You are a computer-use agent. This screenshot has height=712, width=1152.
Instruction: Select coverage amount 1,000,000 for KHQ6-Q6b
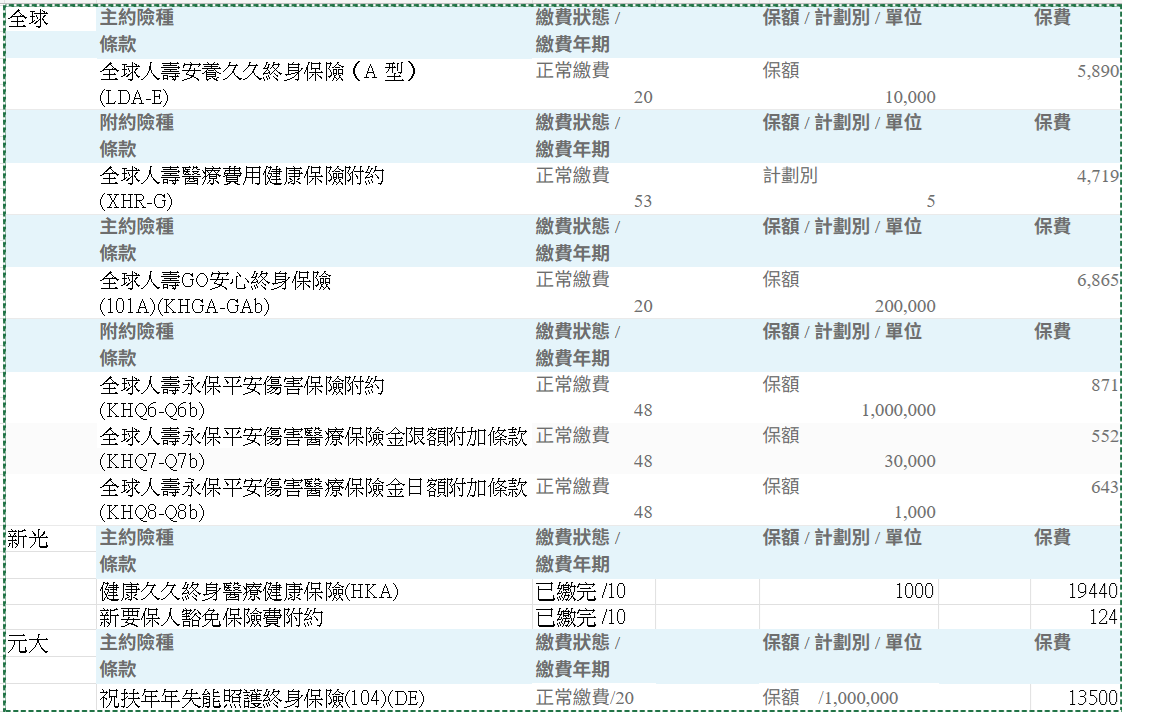pos(899,410)
